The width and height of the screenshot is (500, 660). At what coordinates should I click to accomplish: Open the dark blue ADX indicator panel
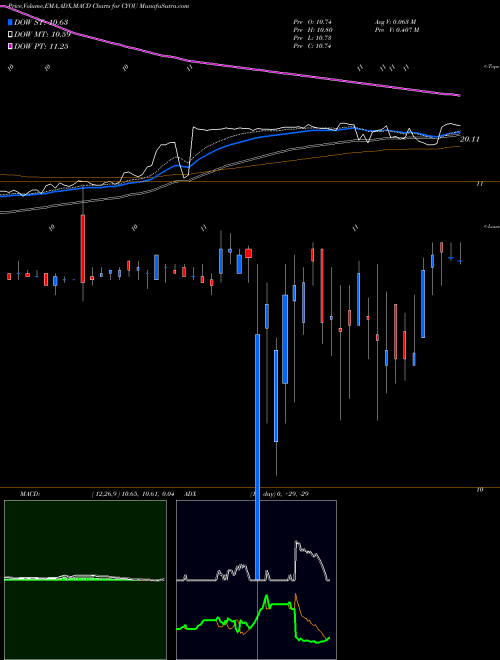click(x=256, y=580)
